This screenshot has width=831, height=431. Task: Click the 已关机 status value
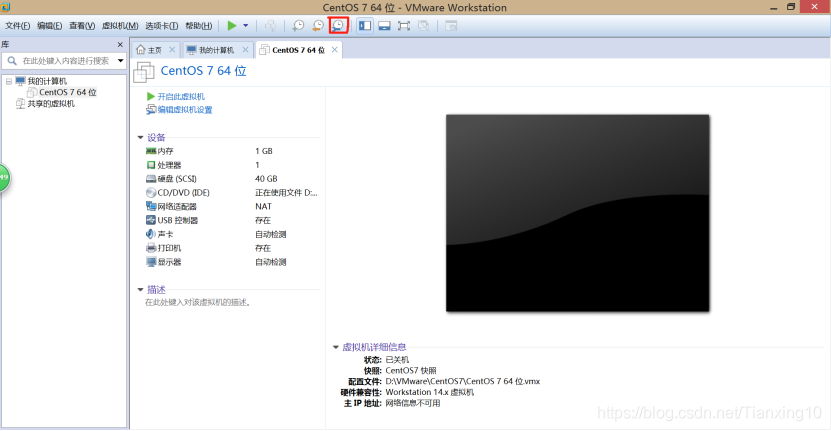[397, 360]
